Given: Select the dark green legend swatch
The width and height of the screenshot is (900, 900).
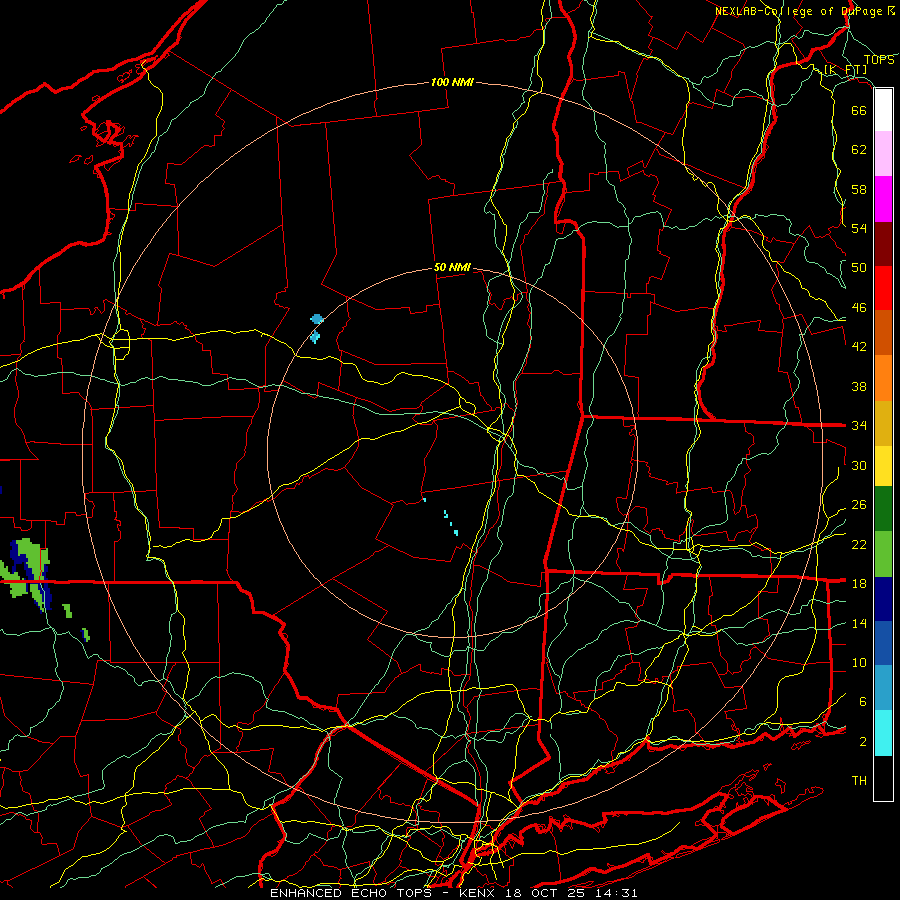Looking at the screenshot, I should (x=883, y=509).
